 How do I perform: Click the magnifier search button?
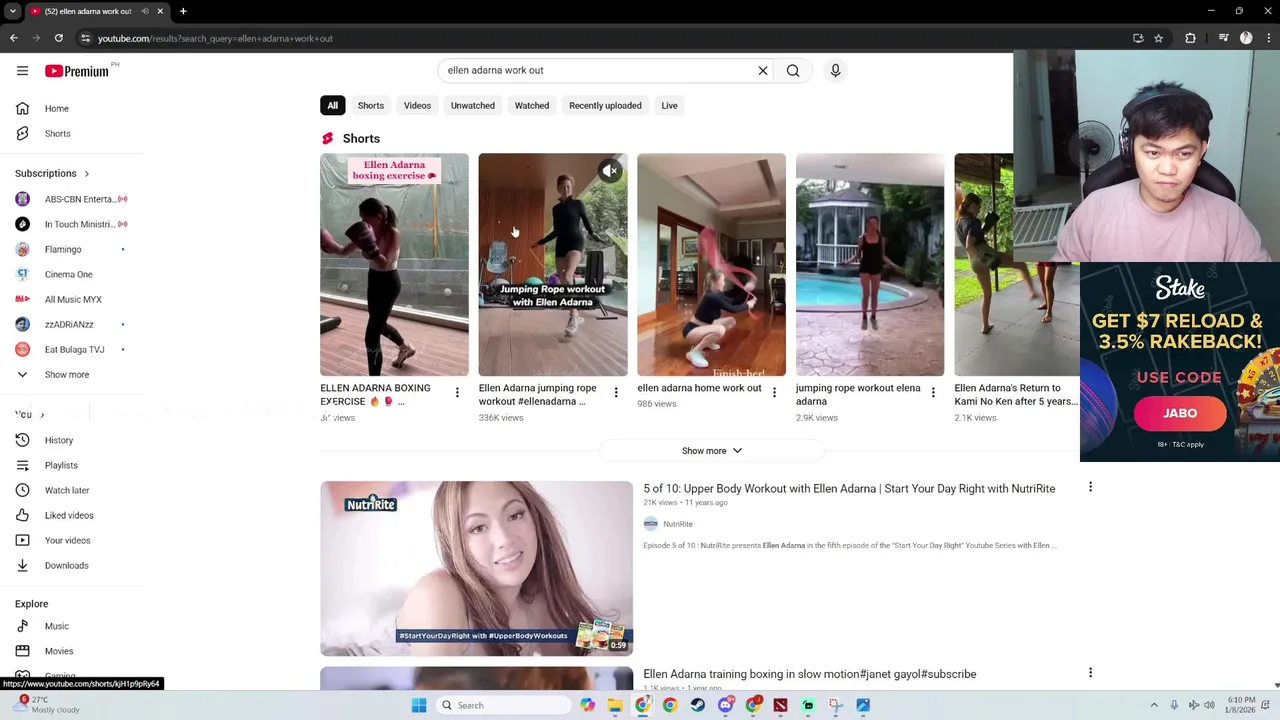(793, 71)
